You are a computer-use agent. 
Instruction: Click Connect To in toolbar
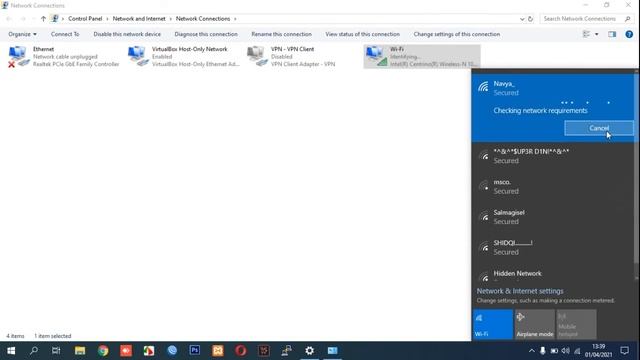[x=65, y=34]
